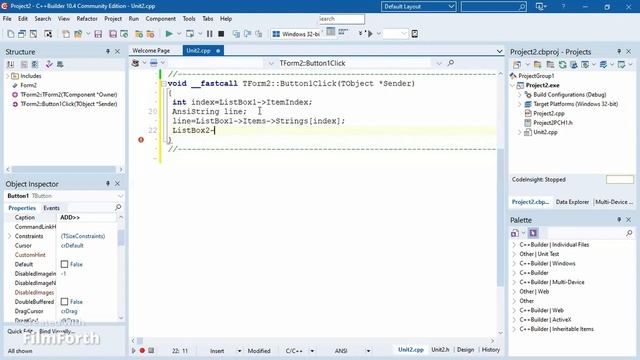Screen dimensions: 640x360
Task: Open the History tab
Action: (x=491, y=350)
